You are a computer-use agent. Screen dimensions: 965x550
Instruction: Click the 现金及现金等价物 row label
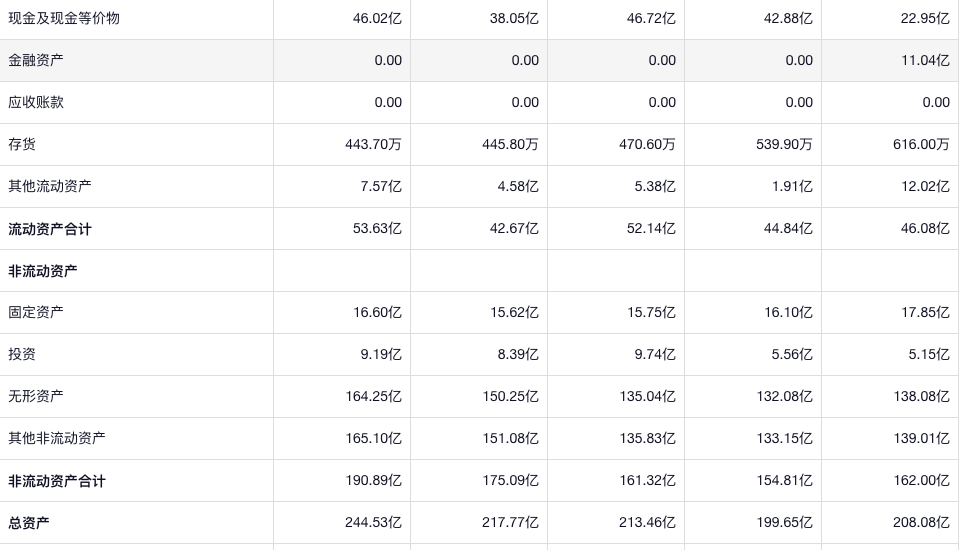pyautogui.click(x=64, y=18)
